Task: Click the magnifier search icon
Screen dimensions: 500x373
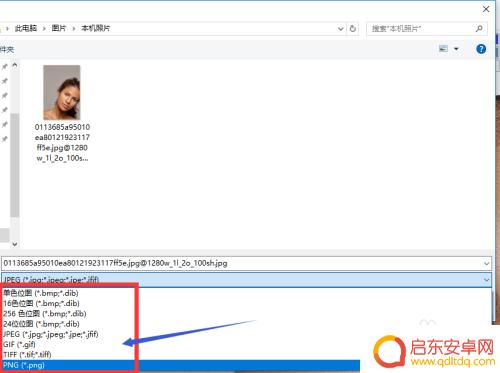Action: (x=479, y=29)
